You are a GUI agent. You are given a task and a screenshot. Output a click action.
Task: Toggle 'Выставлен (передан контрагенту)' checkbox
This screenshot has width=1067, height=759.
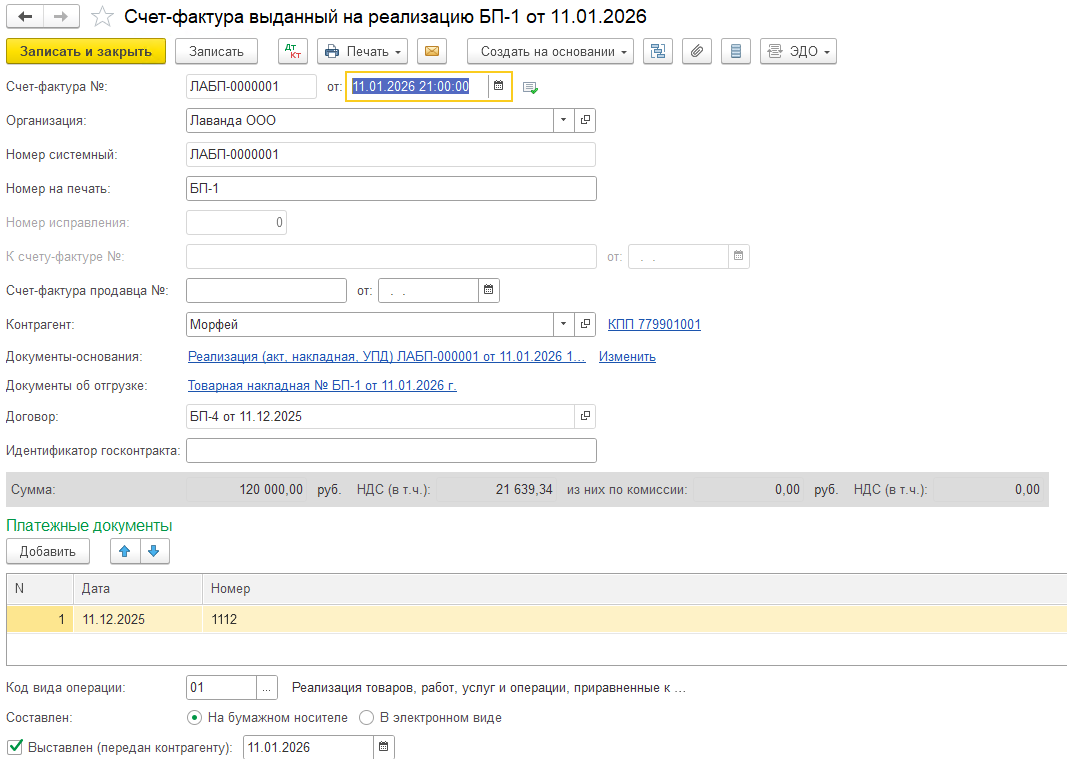[x=15, y=746]
